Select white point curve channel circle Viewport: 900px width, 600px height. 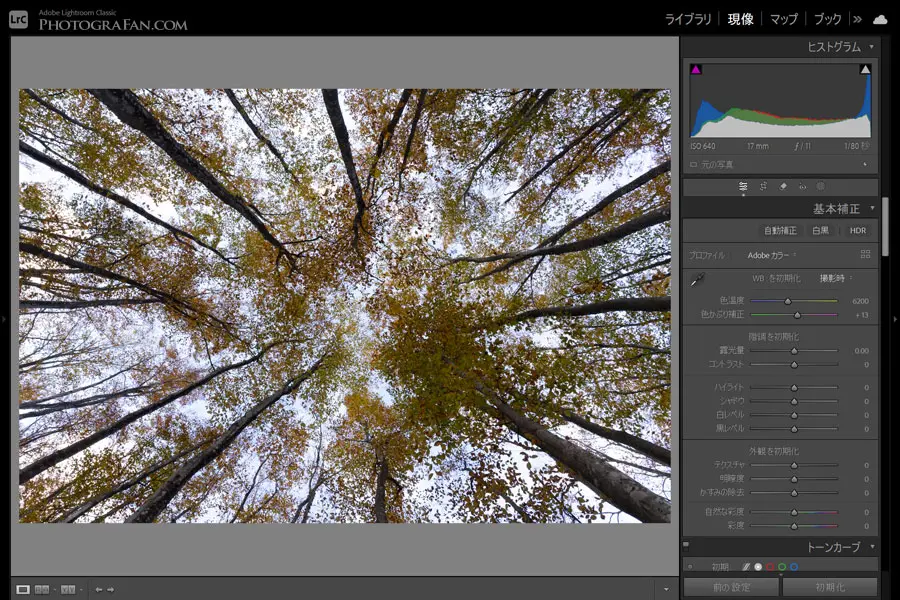tap(758, 567)
